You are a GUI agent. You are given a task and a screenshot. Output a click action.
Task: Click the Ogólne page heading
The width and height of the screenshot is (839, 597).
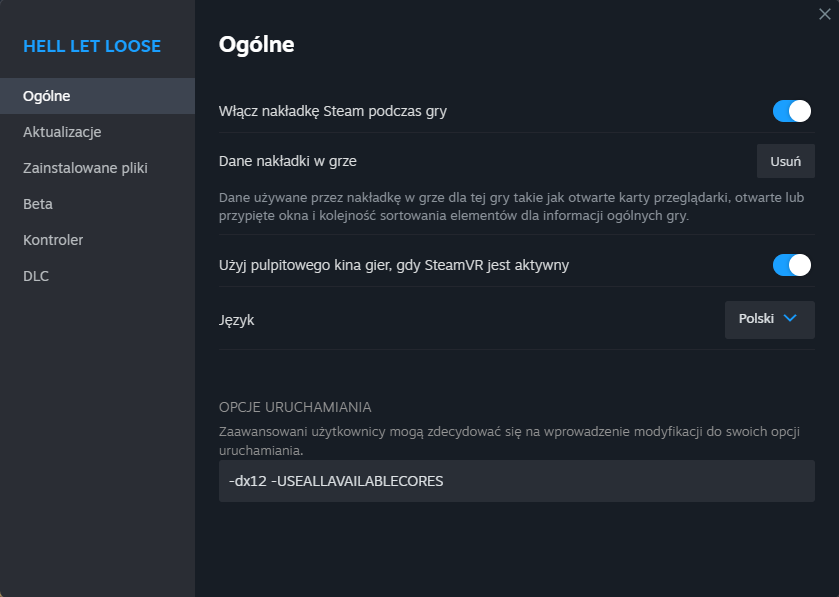256,44
